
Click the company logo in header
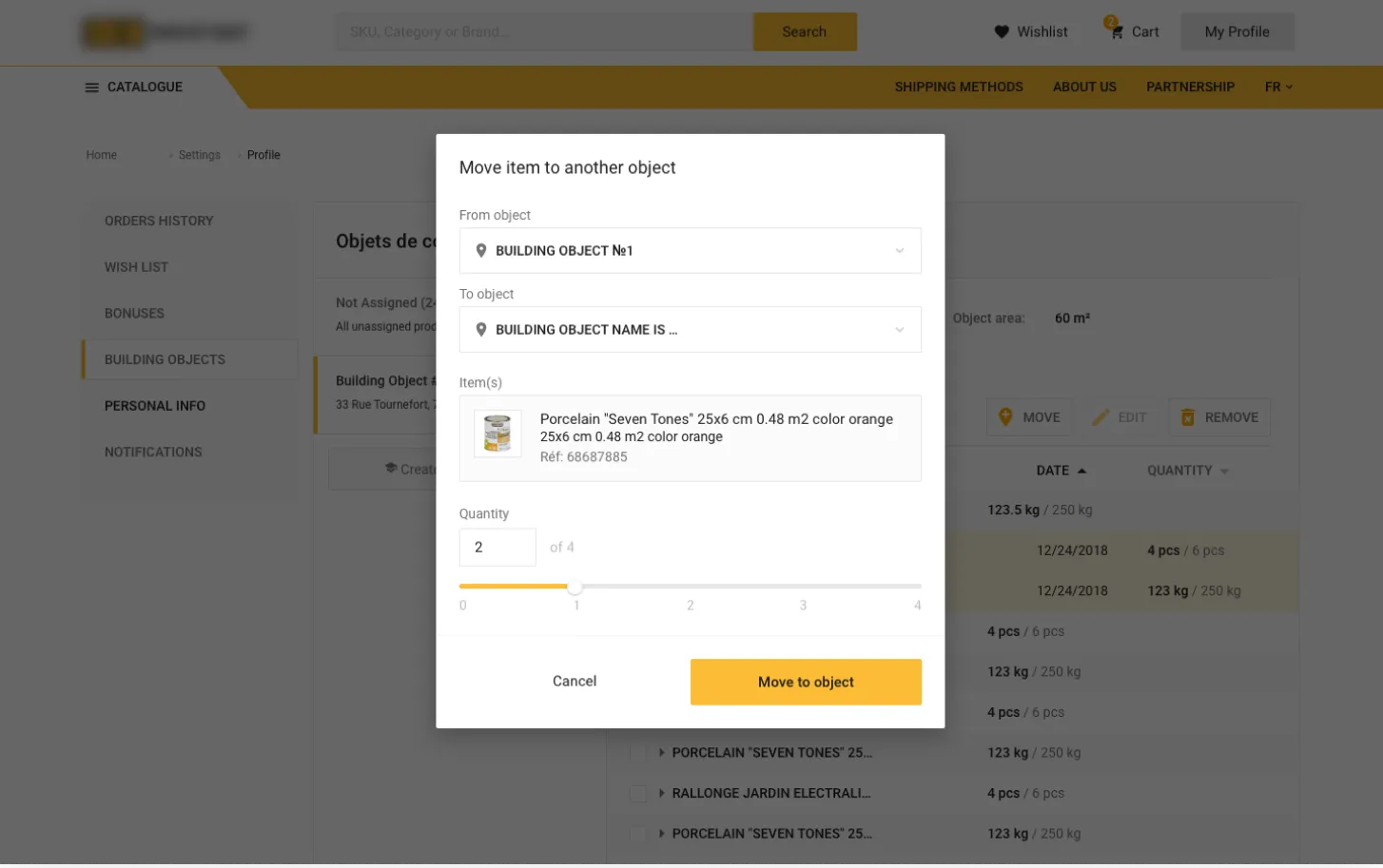[165, 32]
